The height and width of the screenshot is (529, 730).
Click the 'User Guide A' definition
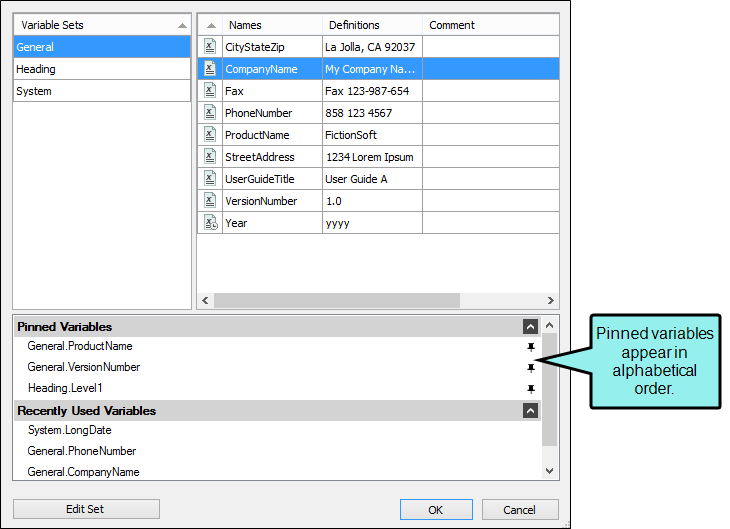click(x=356, y=179)
